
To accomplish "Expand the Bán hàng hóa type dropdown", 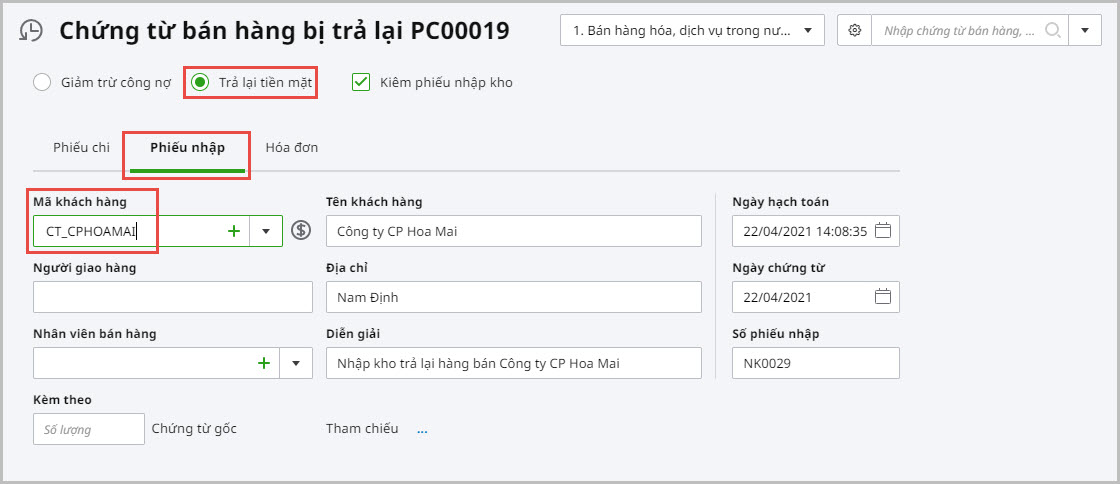I will pyautogui.click(x=808, y=31).
